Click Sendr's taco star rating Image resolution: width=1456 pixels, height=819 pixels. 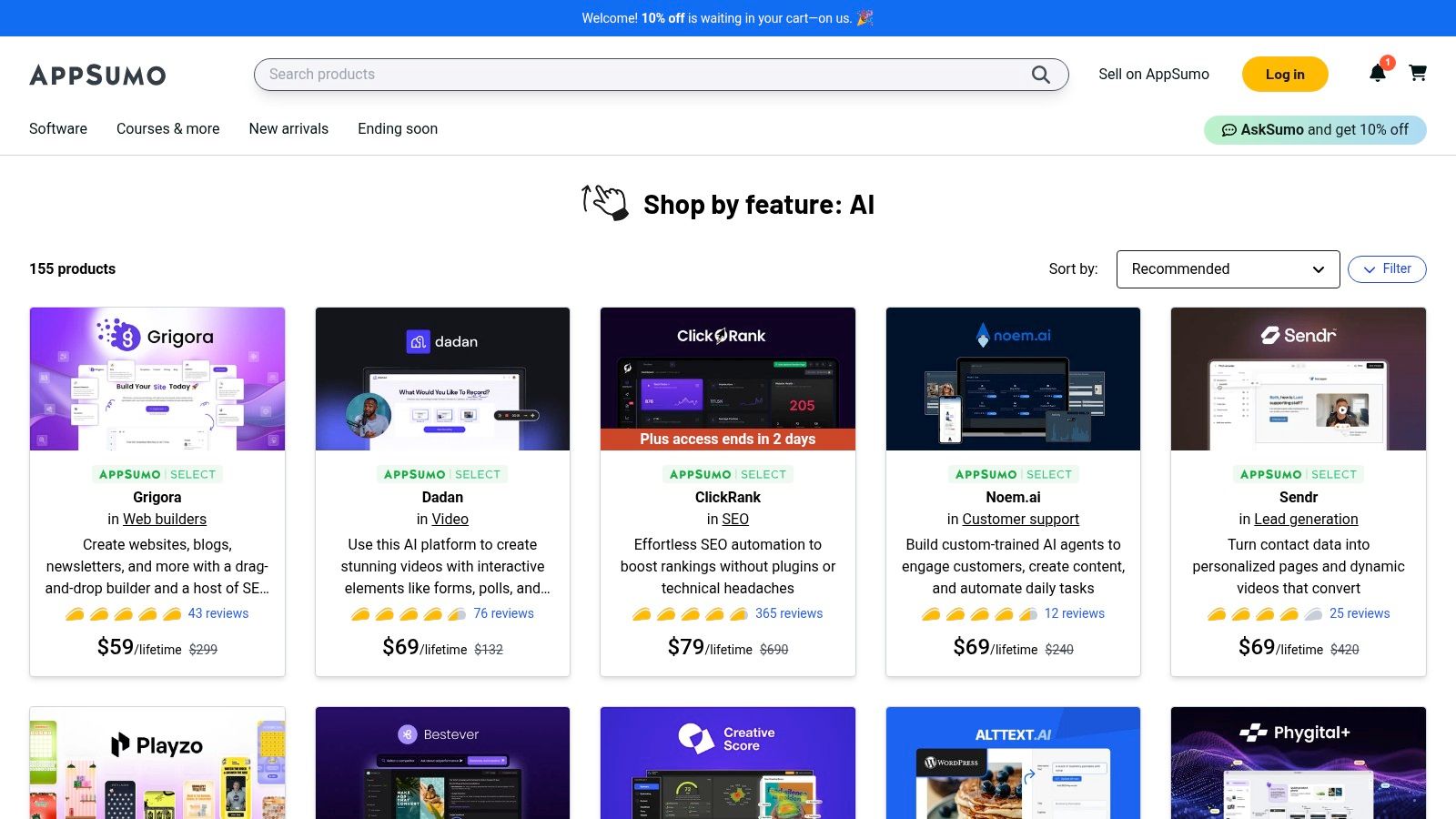[1265, 614]
